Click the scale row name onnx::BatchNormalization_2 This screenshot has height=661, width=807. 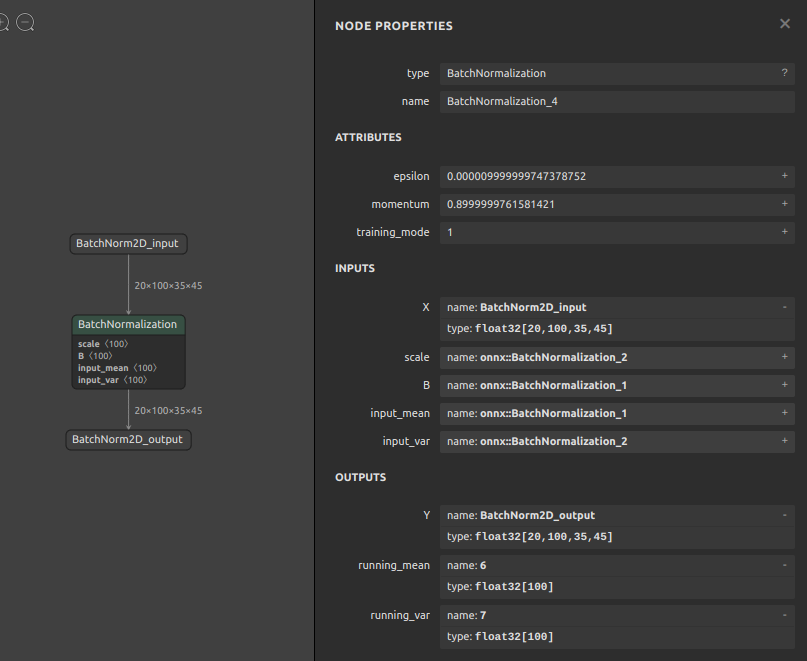pyautogui.click(x=554, y=357)
